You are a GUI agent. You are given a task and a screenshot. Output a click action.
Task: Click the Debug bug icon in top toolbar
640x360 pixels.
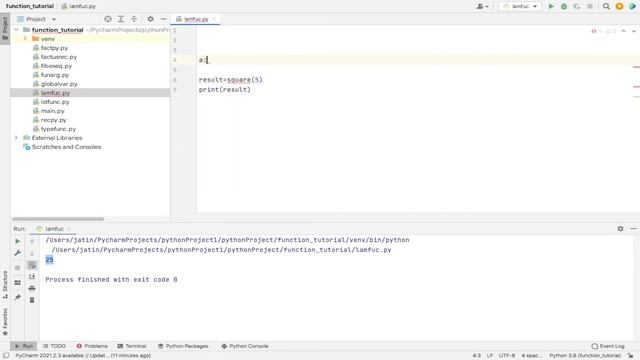point(564,6)
